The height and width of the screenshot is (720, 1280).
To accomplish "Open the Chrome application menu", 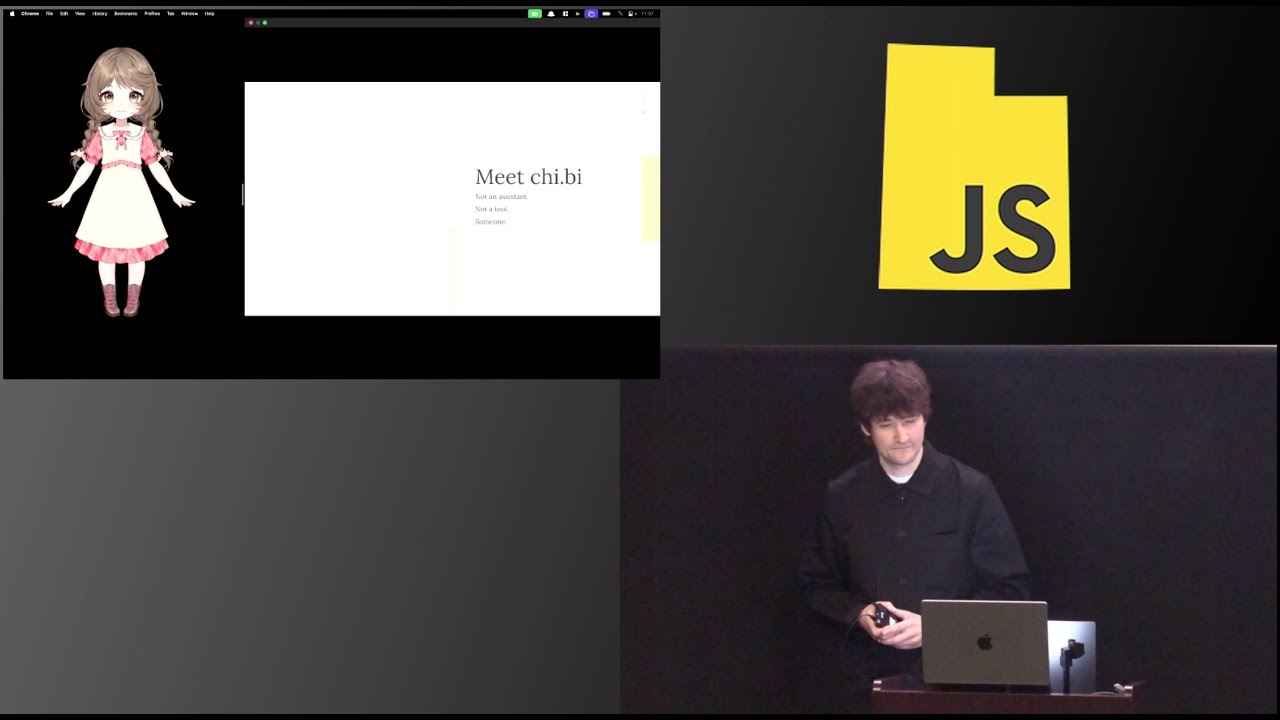I will [x=30, y=14].
